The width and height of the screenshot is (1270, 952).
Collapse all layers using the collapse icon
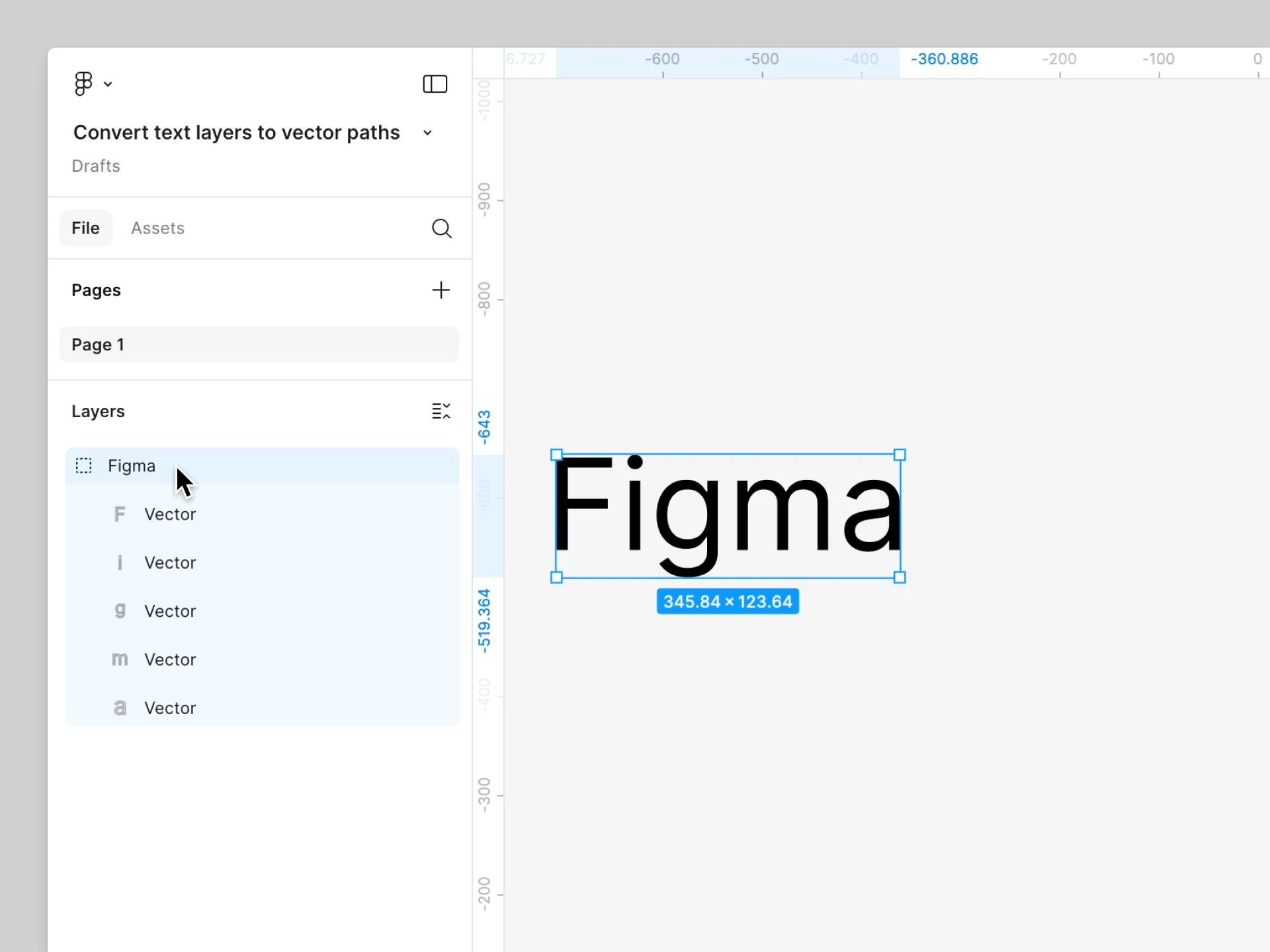(441, 411)
